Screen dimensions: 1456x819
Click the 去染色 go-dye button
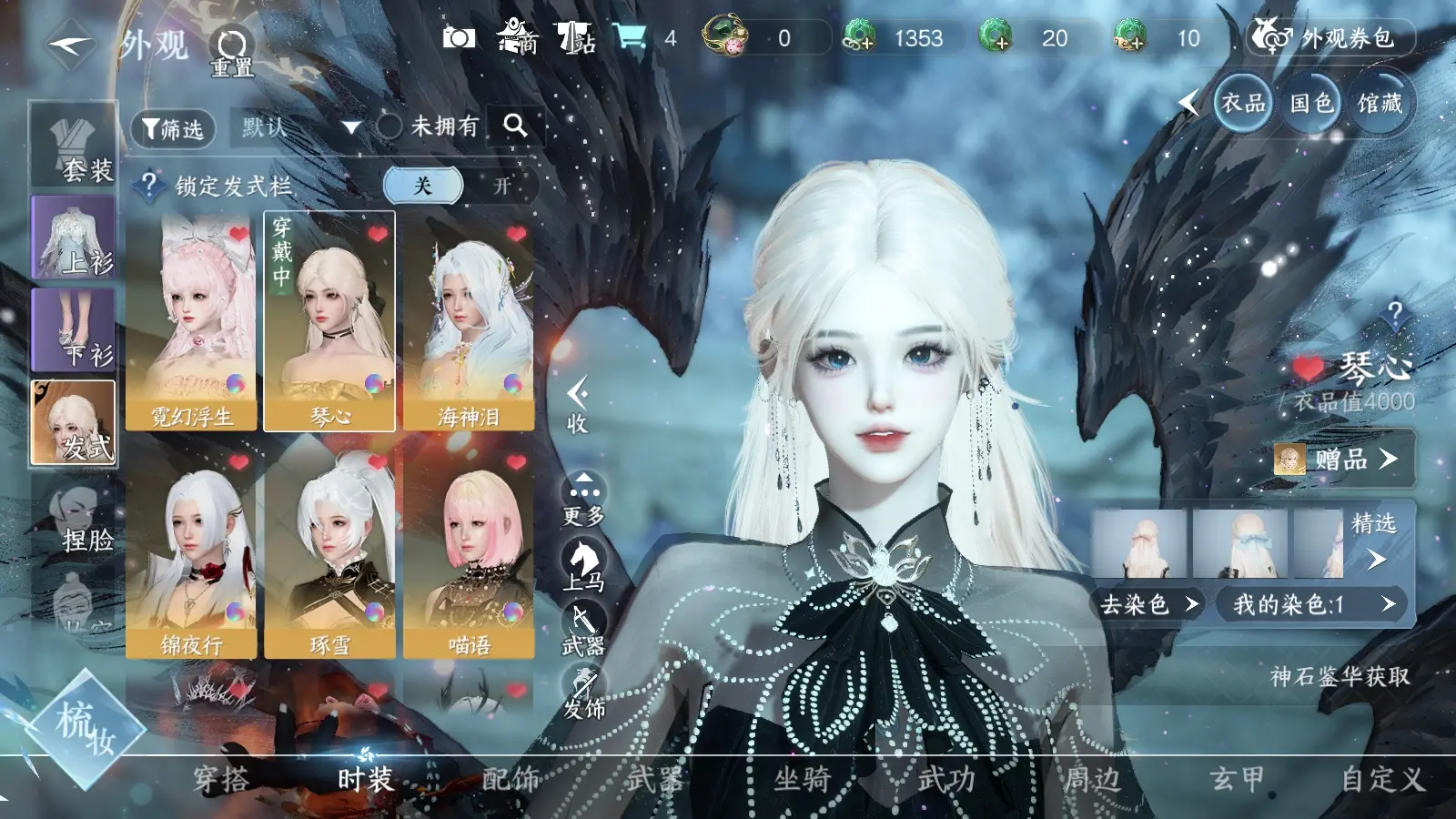1148,604
